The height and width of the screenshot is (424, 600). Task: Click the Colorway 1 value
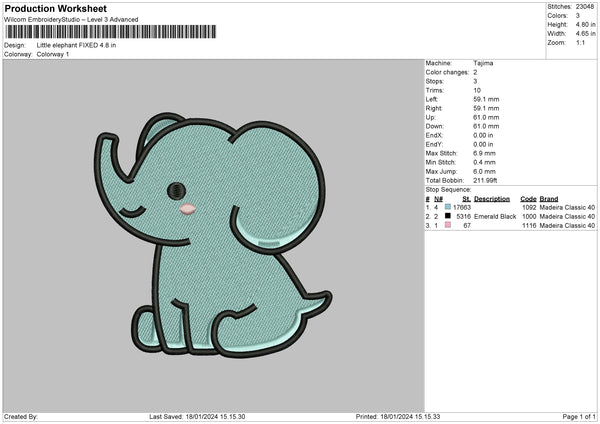click(53, 54)
